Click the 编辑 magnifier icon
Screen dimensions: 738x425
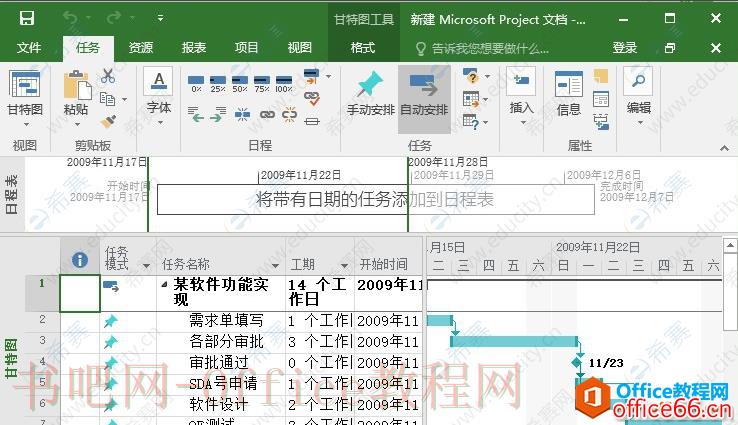point(638,82)
